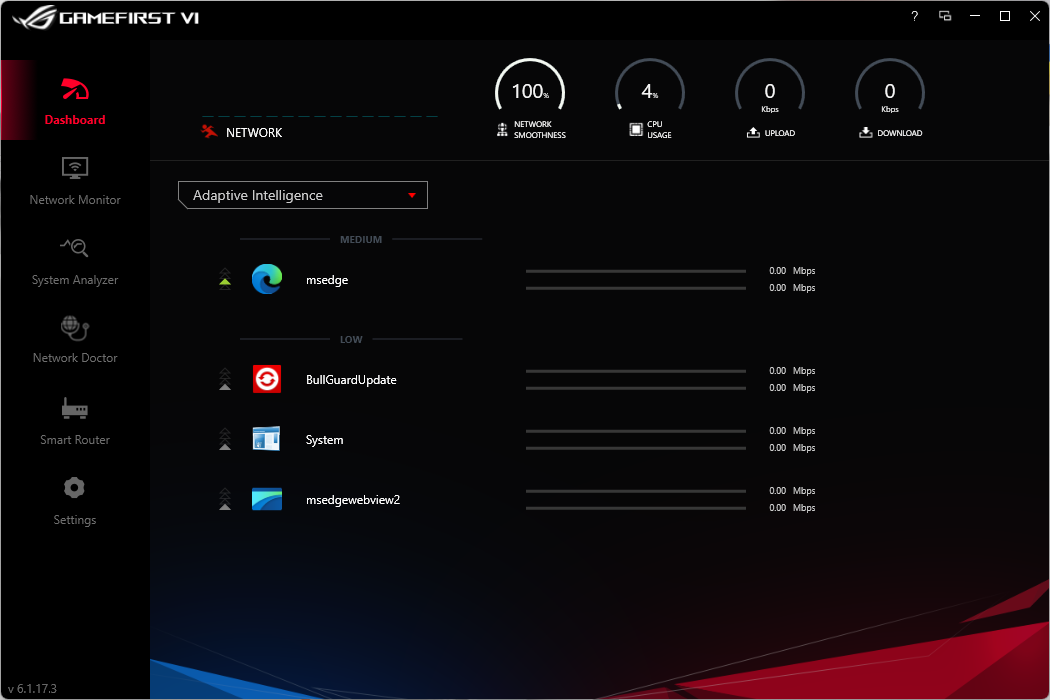This screenshot has height=700, width=1050.
Task: Click the MEDIUM priority group label
Action: click(361, 239)
